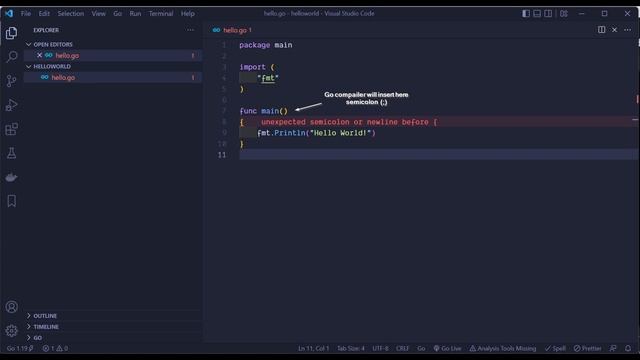The width and height of the screenshot is (640, 360).
Task: Toggle secondary side bar layout
Action: (x=548, y=13)
